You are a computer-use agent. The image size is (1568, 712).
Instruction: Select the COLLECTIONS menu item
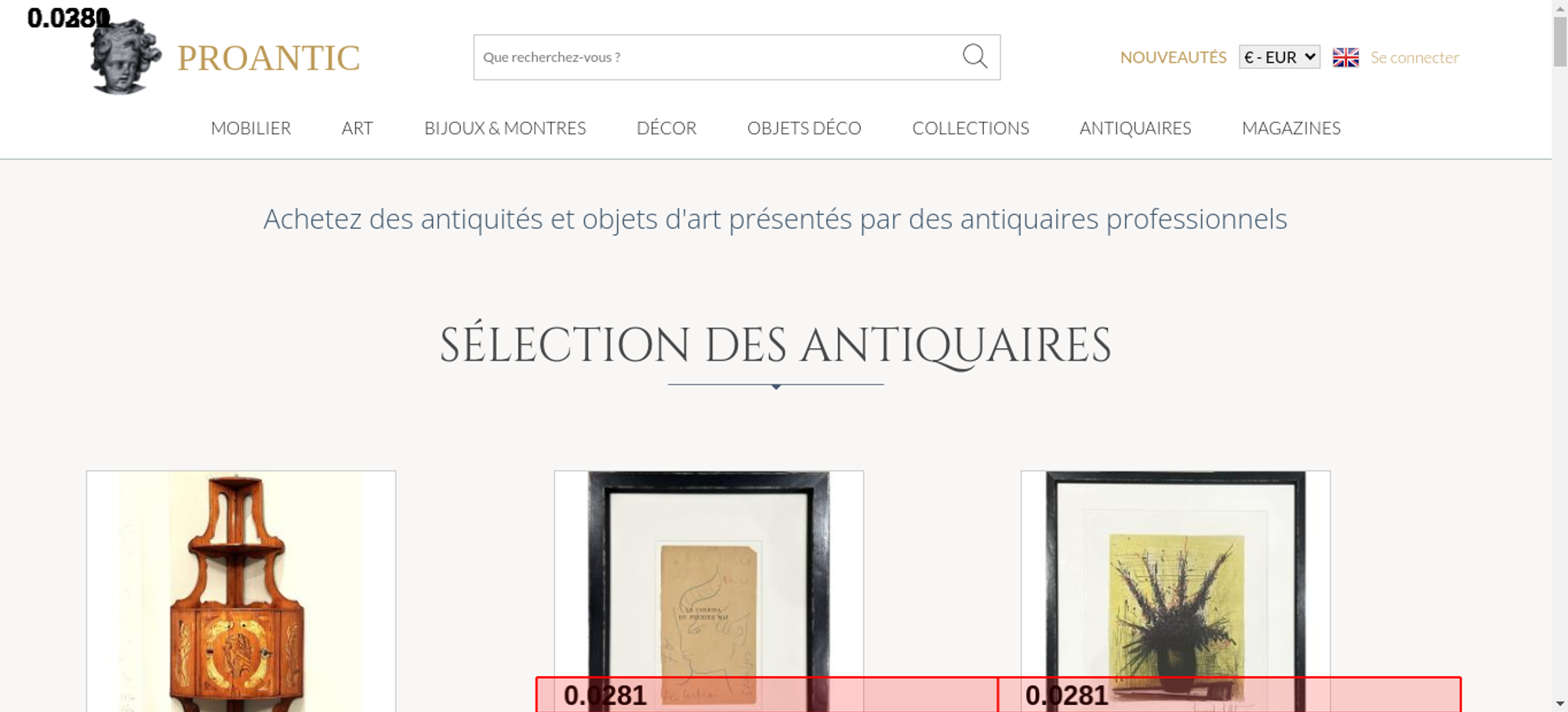tap(970, 128)
